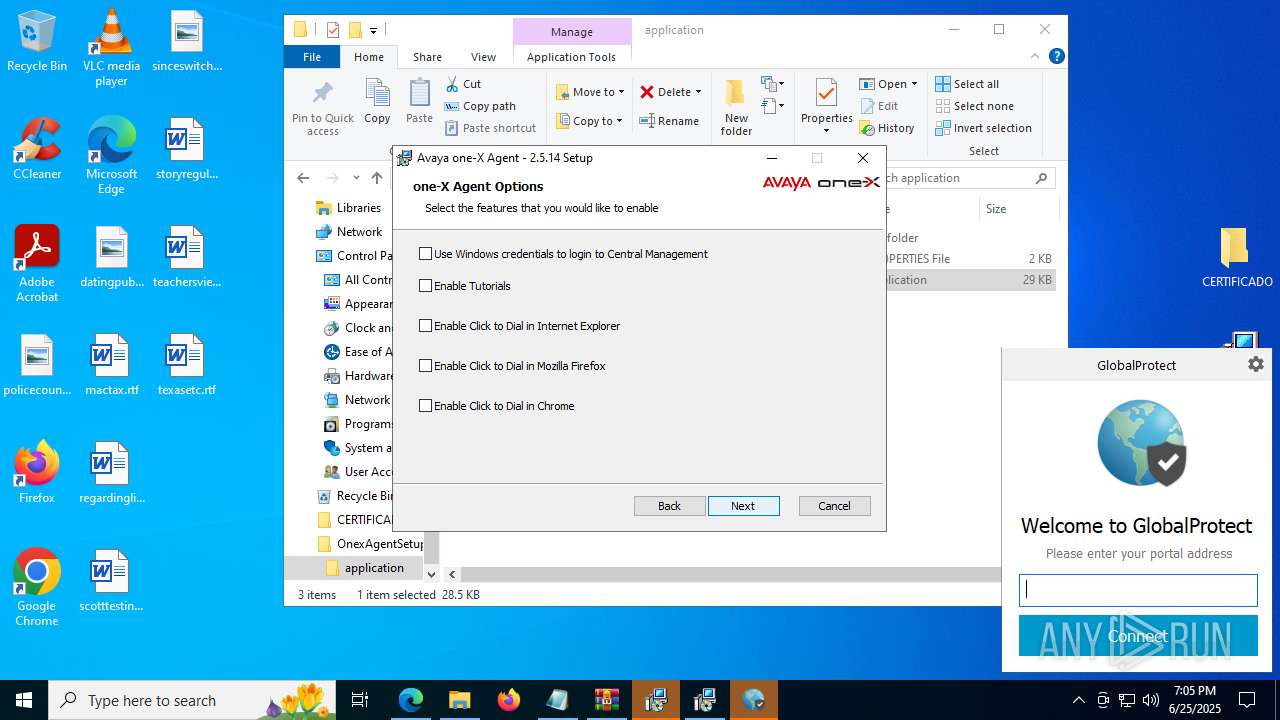Open the Customize Quick Access Toolbar dropdown
Image resolution: width=1280 pixels, height=720 pixels.
[373, 31]
